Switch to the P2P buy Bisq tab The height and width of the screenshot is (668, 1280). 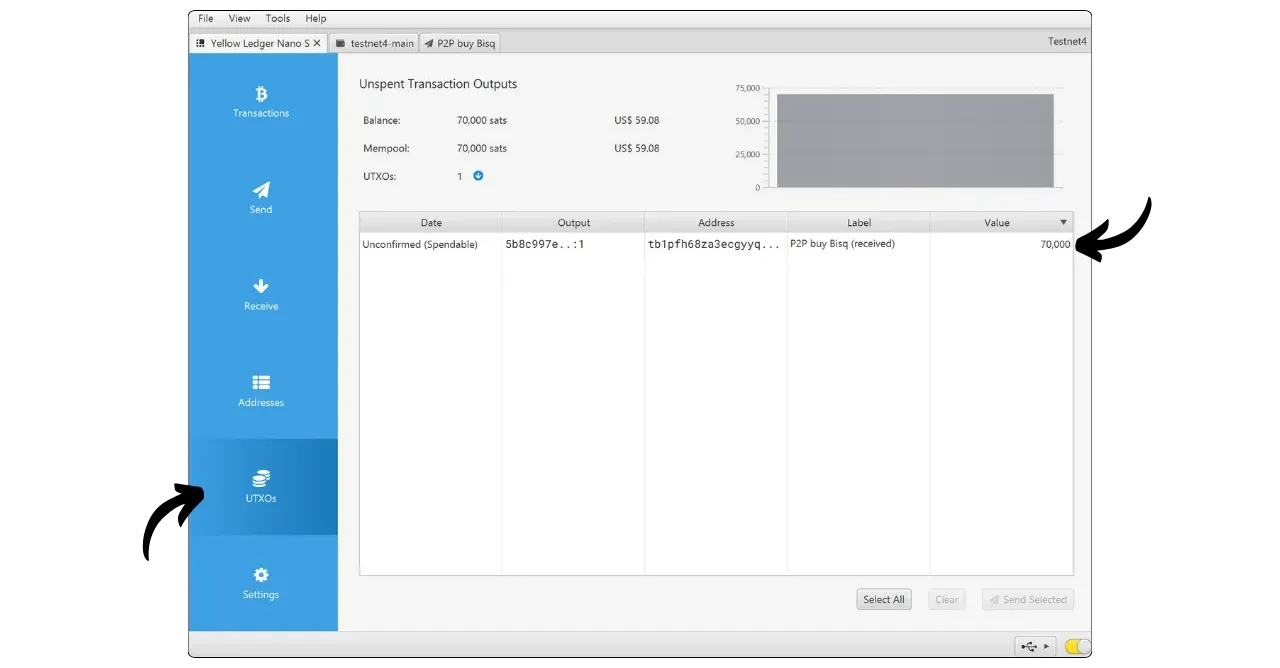tap(460, 44)
